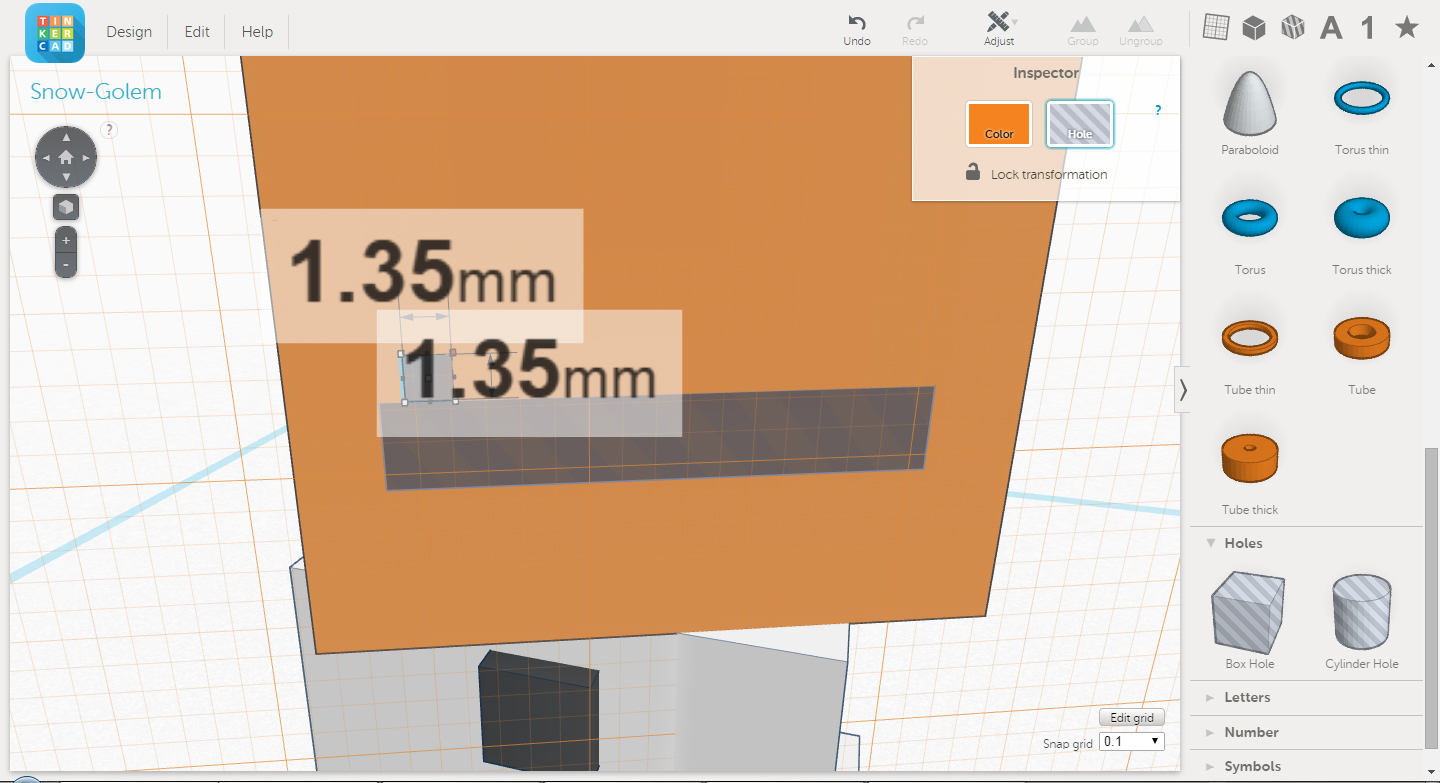Select the Tube thin shape
The height and width of the screenshot is (783, 1443).
pos(1250,353)
